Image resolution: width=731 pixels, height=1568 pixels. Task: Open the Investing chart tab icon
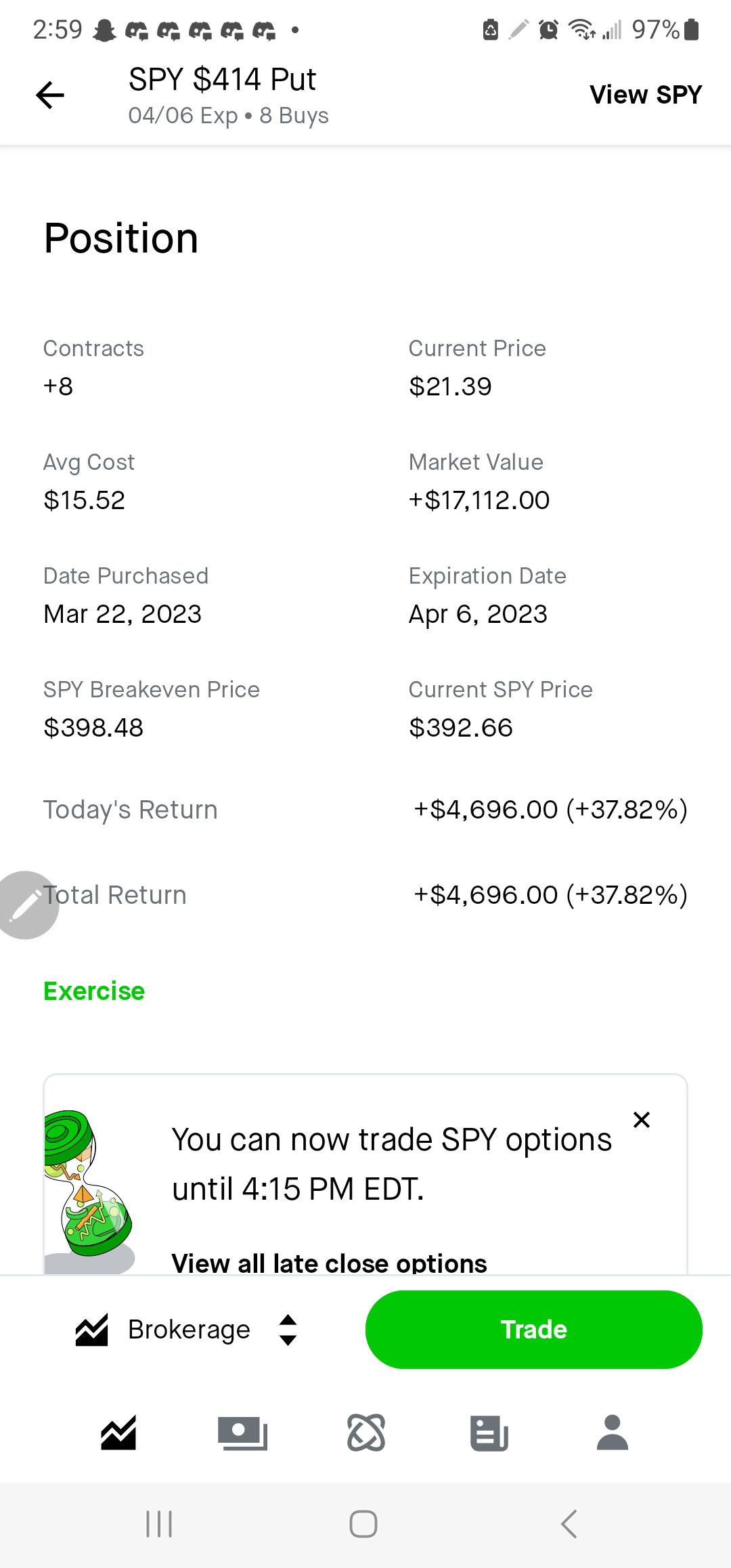tap(118, 1433)
